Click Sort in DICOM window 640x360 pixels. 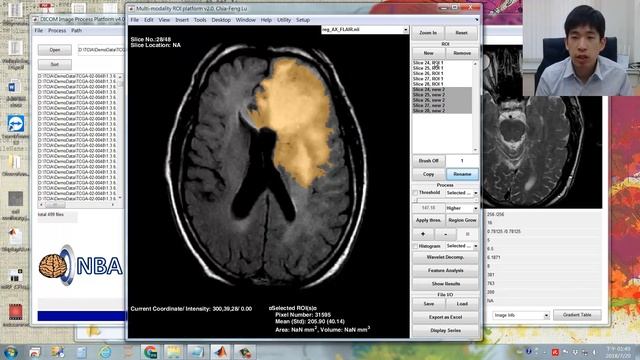(55, 64)
